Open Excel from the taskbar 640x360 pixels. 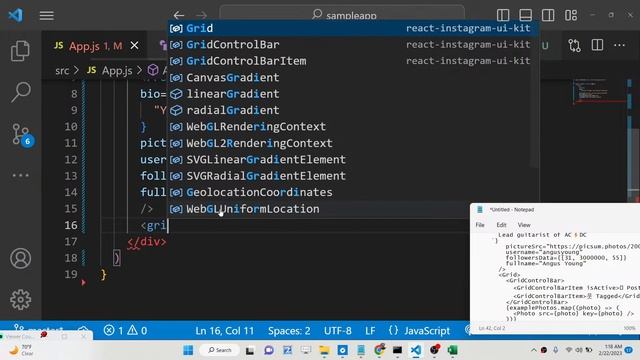(453, 350)
